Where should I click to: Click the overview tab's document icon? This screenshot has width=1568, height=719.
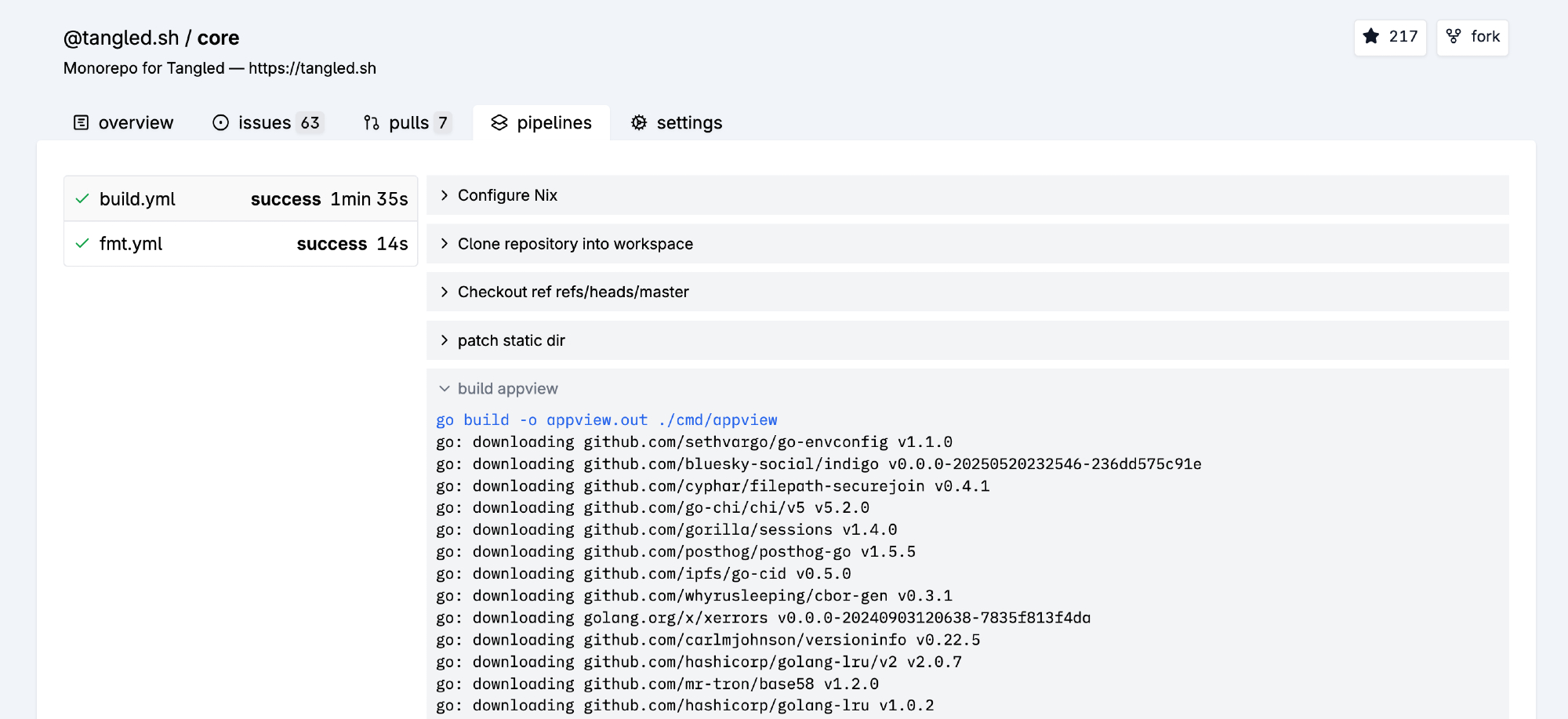(x=81, y=123)
